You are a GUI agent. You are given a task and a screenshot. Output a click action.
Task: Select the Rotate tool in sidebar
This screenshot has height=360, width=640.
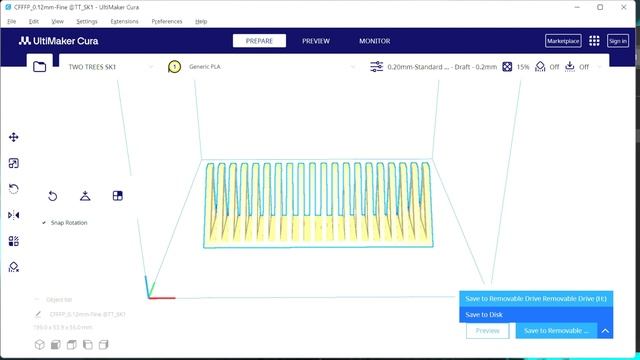pos(13,189)
